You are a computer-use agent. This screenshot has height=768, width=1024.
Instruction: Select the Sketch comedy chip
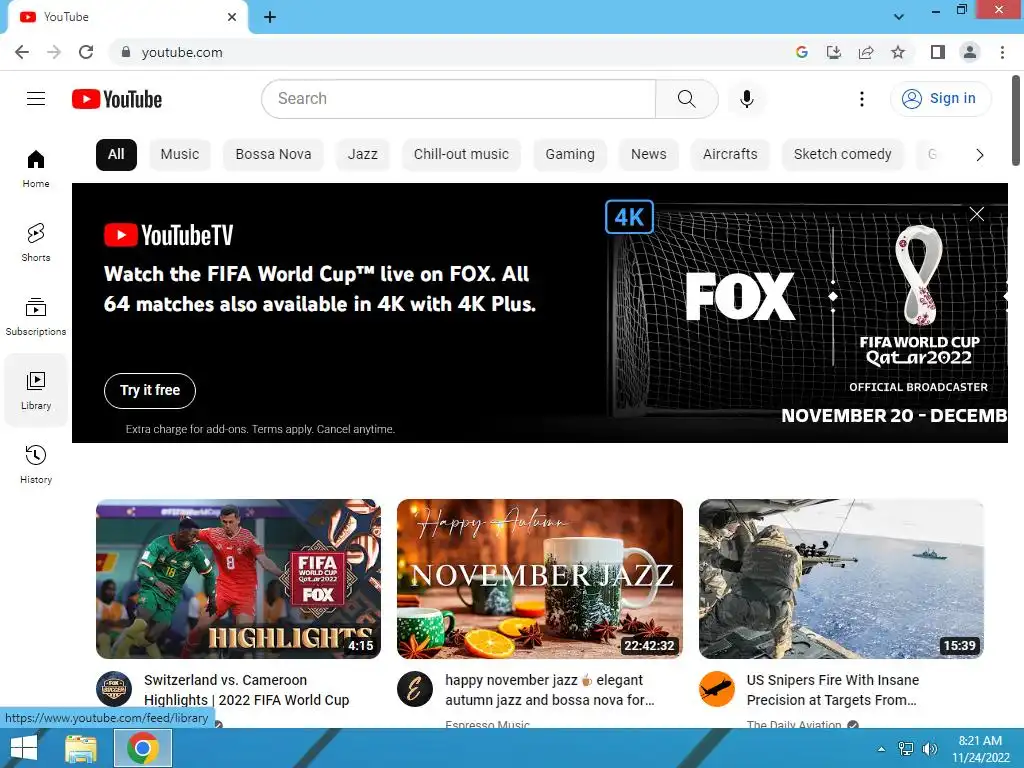coord(842,155)
